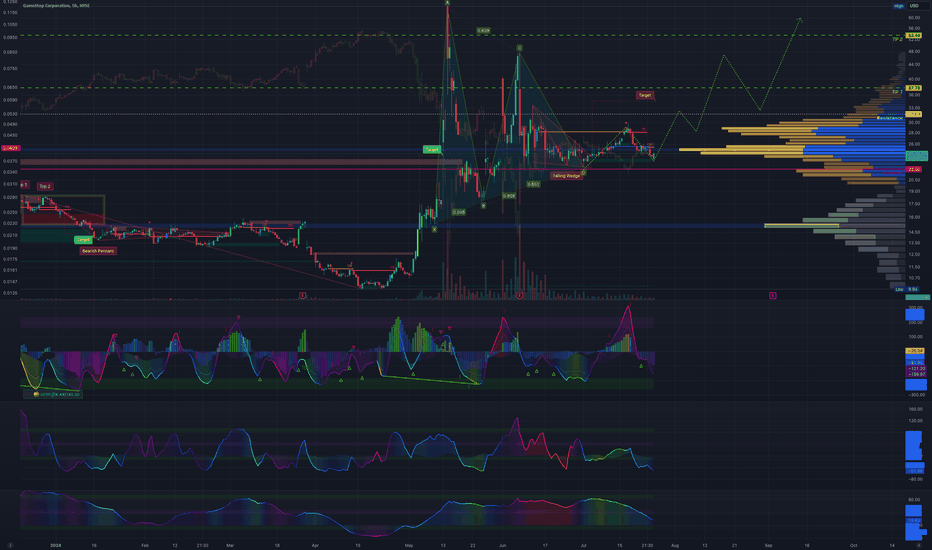
Task: Click the red Target label near July
Action: pos(644,95)
